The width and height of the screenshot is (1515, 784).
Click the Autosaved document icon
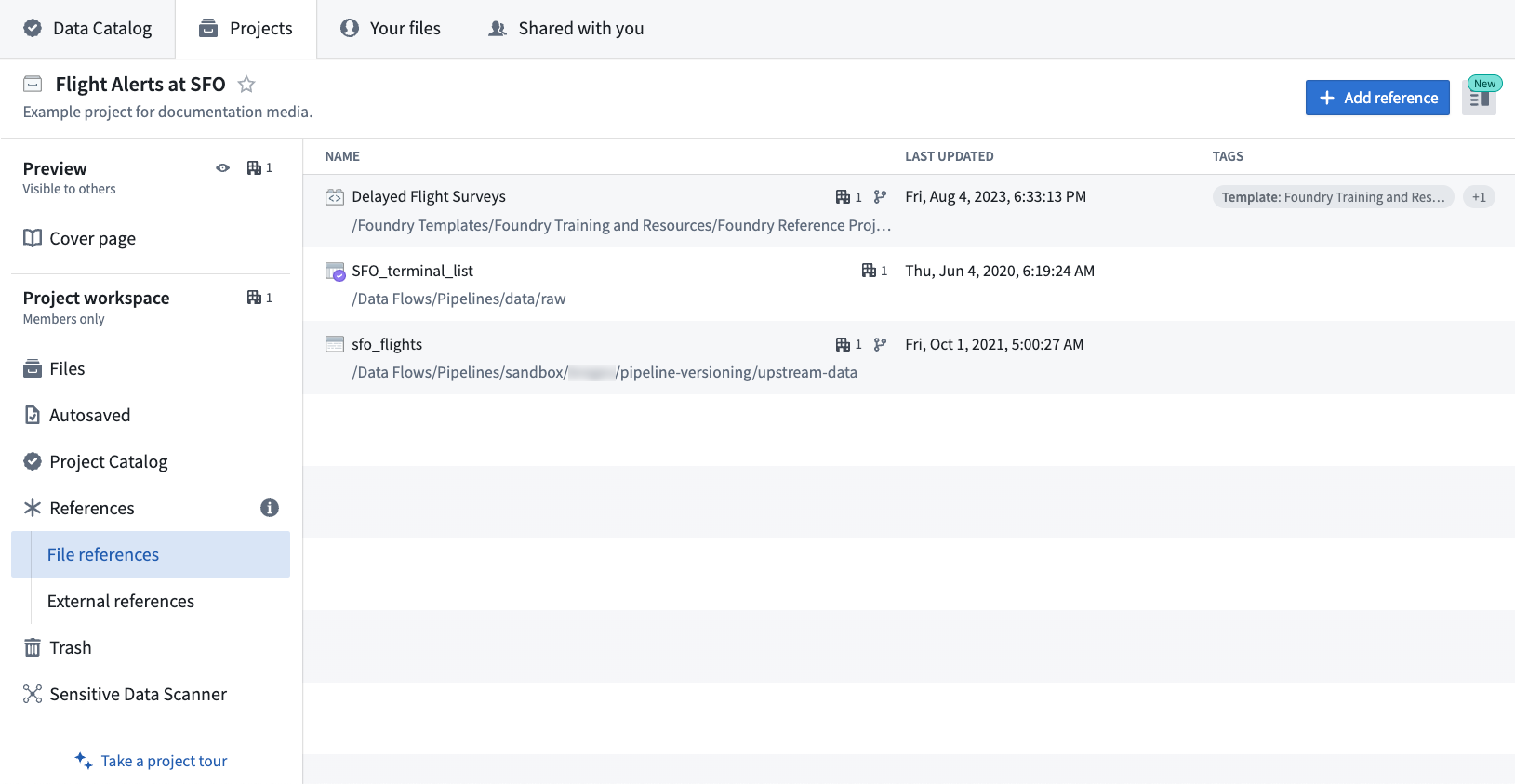(33, 415)
